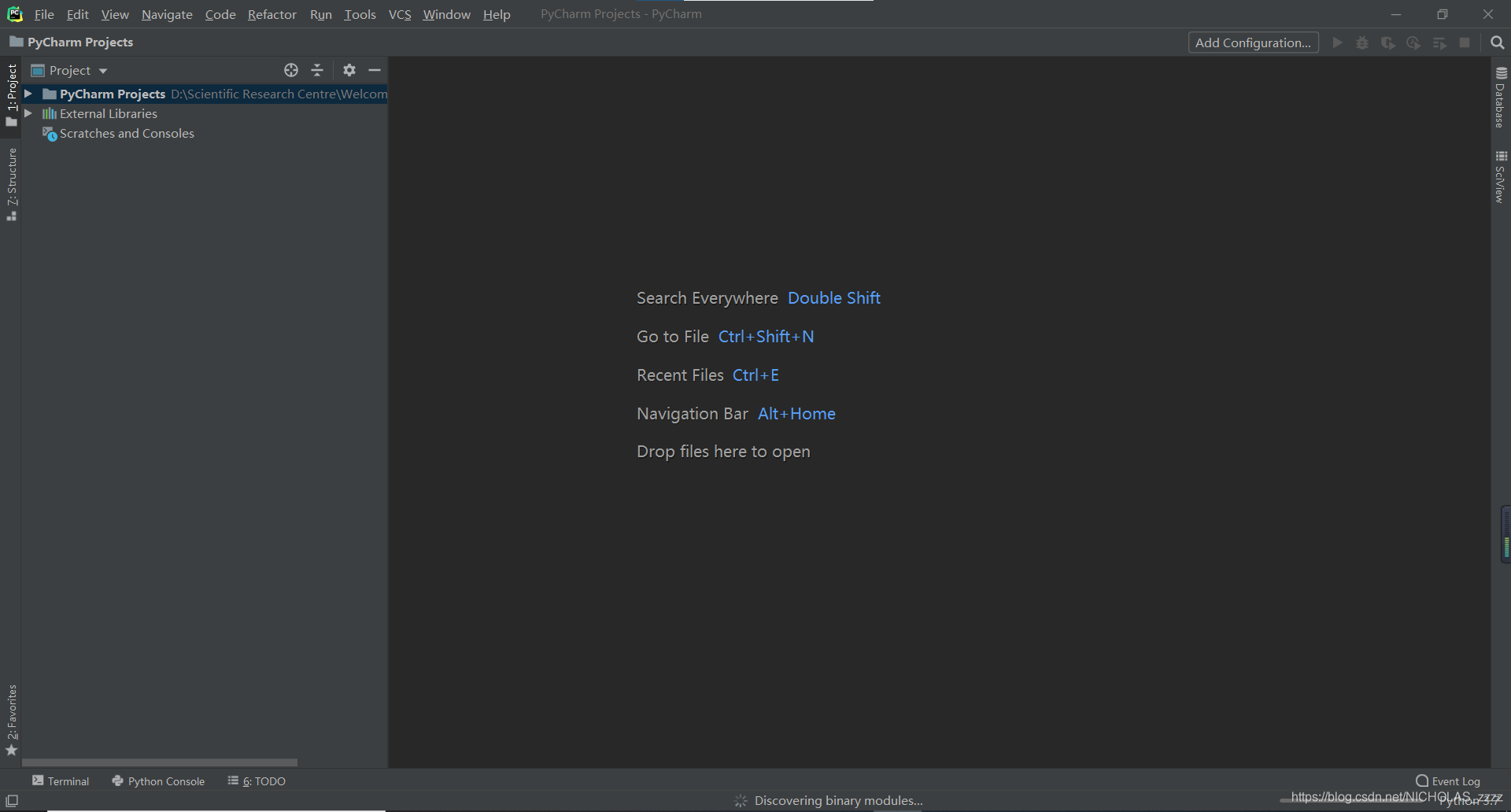
Task: Open the View menu
Action: [115, 14]
